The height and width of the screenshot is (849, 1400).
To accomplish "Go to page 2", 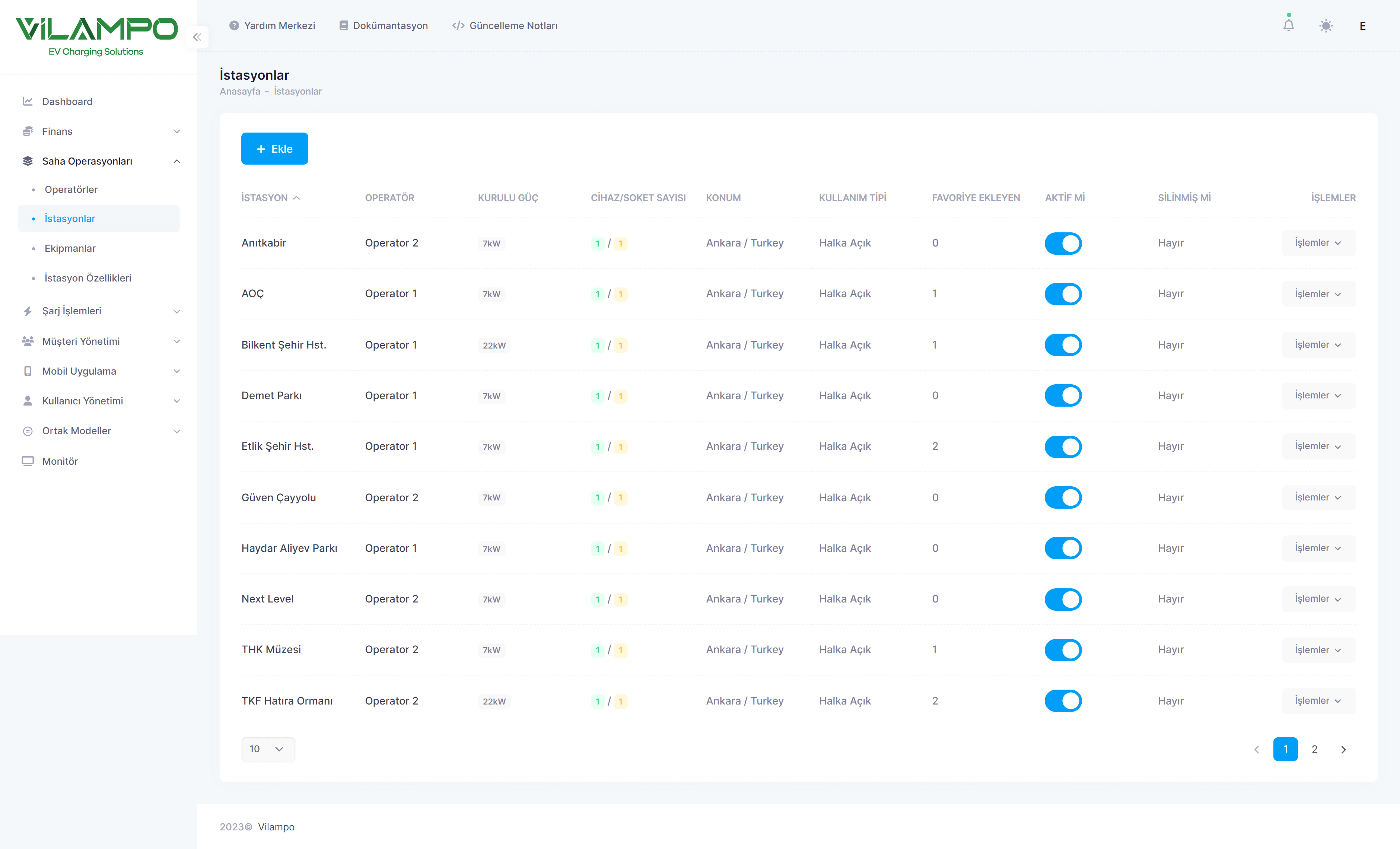I will [x=1314, y=749].
